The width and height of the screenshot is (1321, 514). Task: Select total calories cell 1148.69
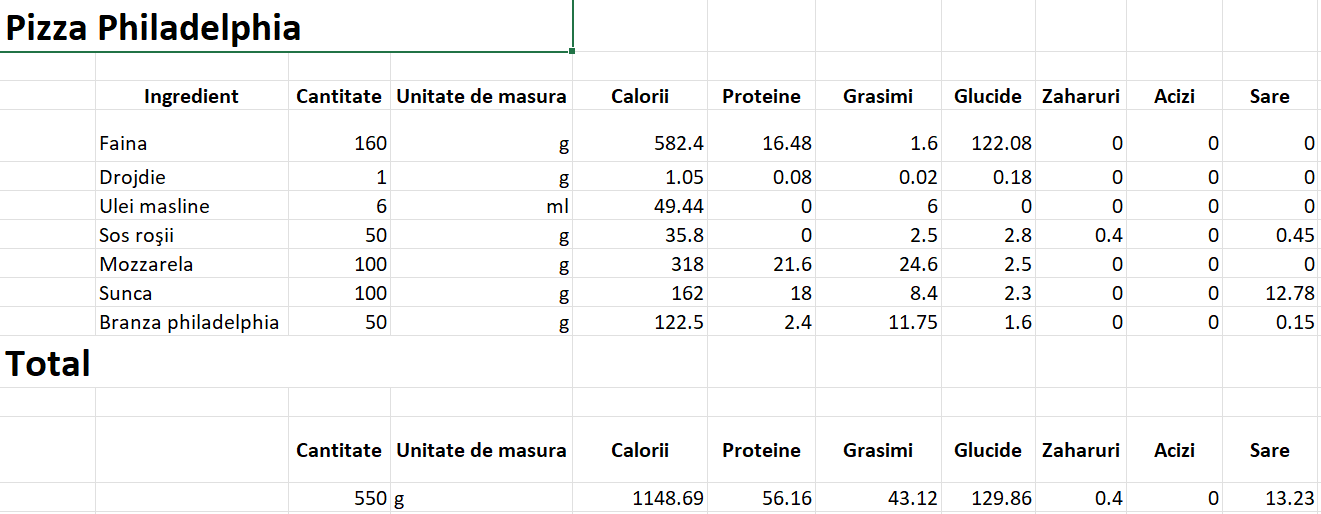pos(640,498)
